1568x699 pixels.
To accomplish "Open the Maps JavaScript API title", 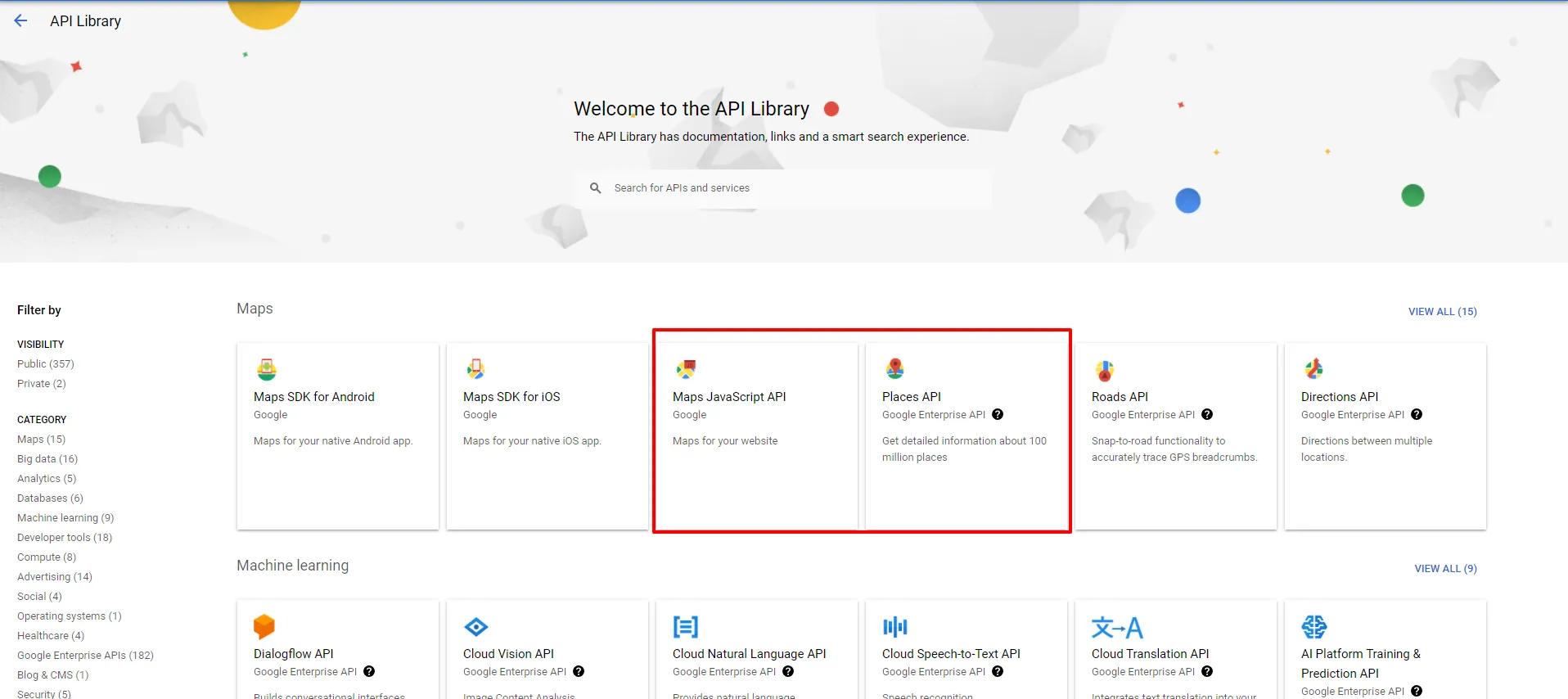I will point(729,397).
